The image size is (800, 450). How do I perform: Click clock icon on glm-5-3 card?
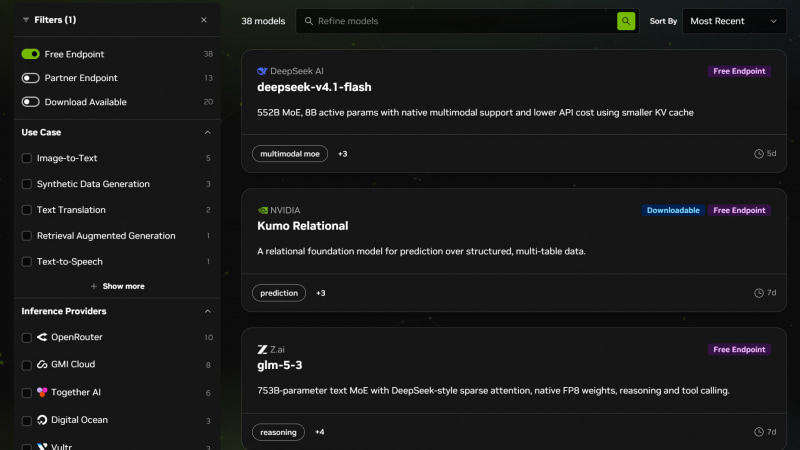pos(759,432)
